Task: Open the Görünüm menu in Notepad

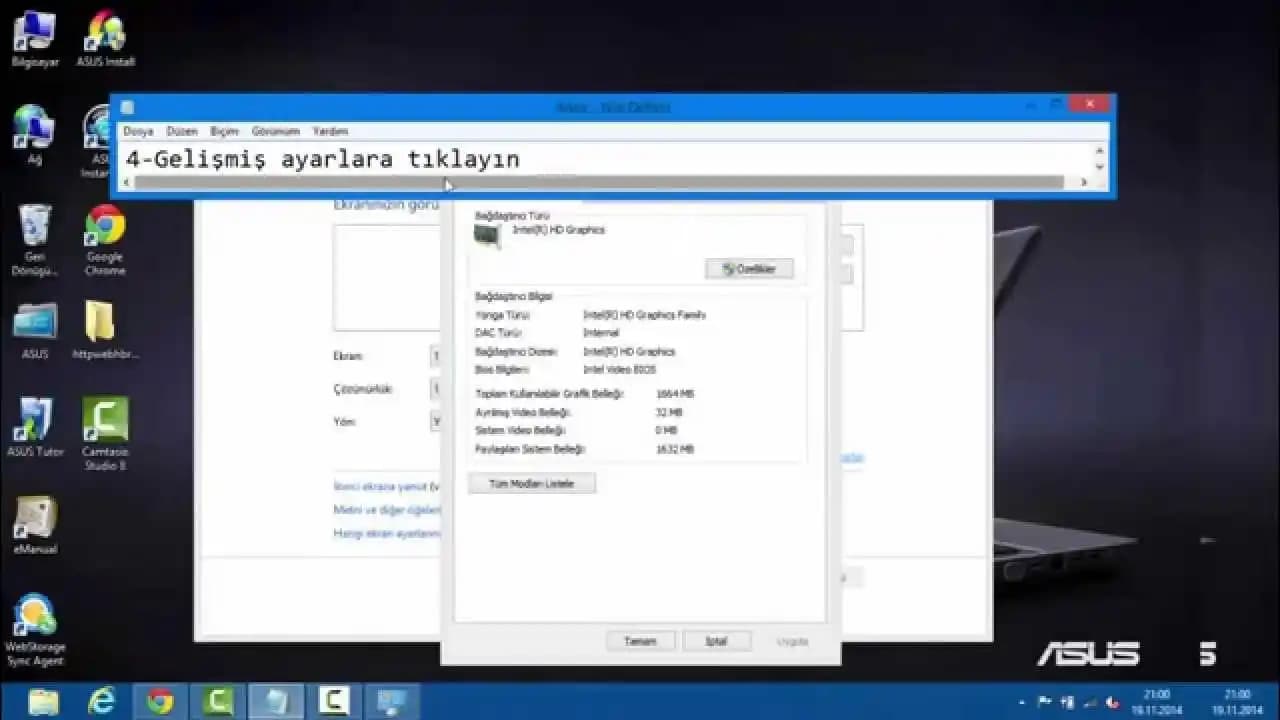Action: [x=276, y=131]
